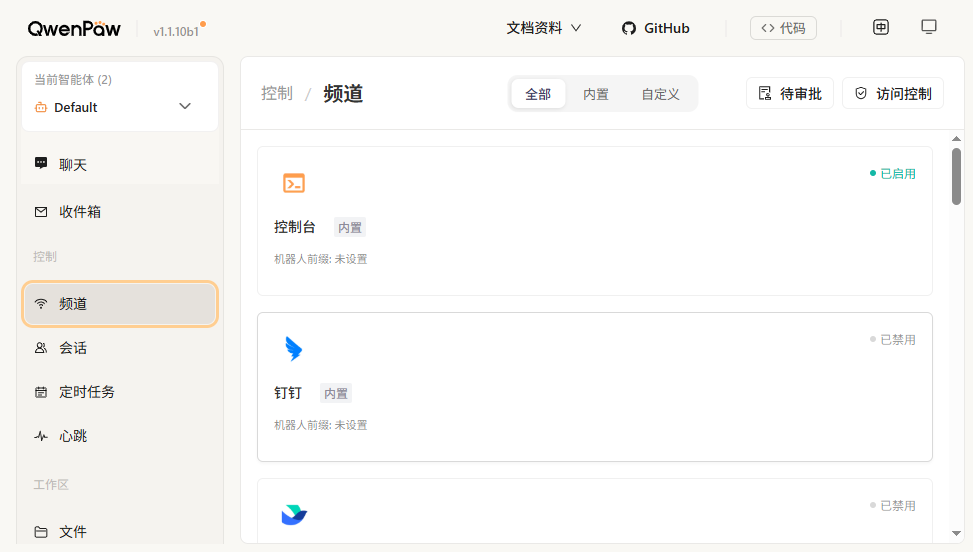The image size is (973, 552).
Task: Click the 访问控制 button
Action: coord(893,93)
